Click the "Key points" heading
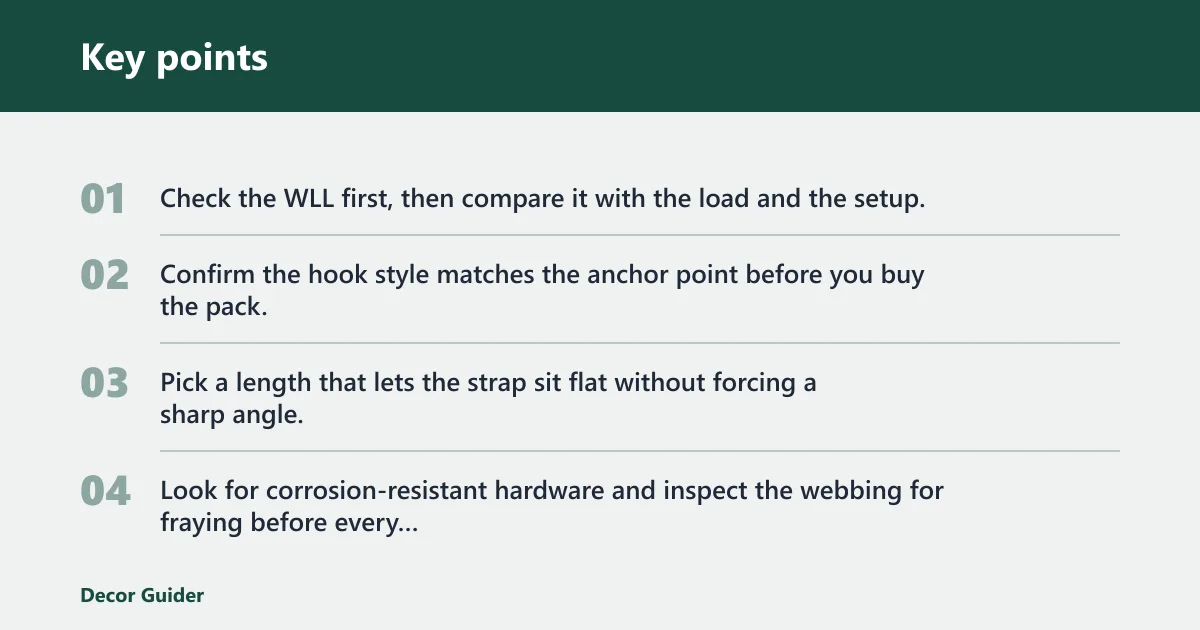The width and height of the screenshot is (1200, 630). (x=174, y=57)
